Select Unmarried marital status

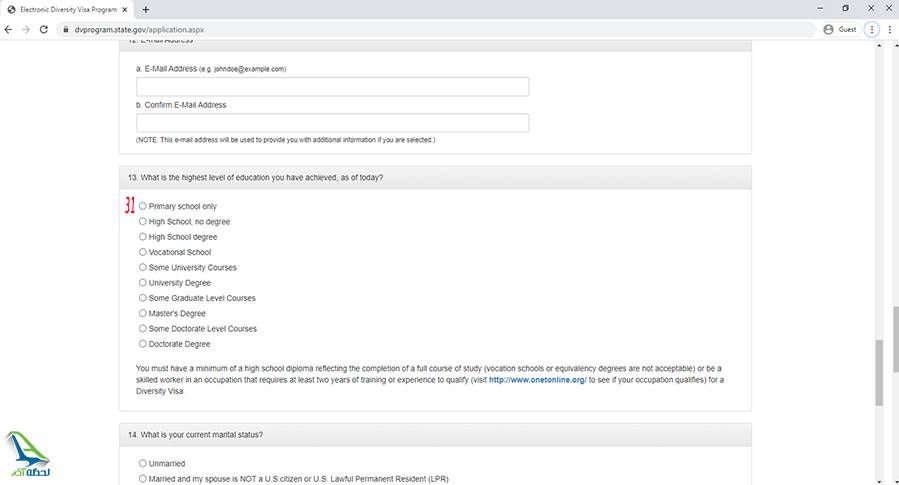click(142, 464)
